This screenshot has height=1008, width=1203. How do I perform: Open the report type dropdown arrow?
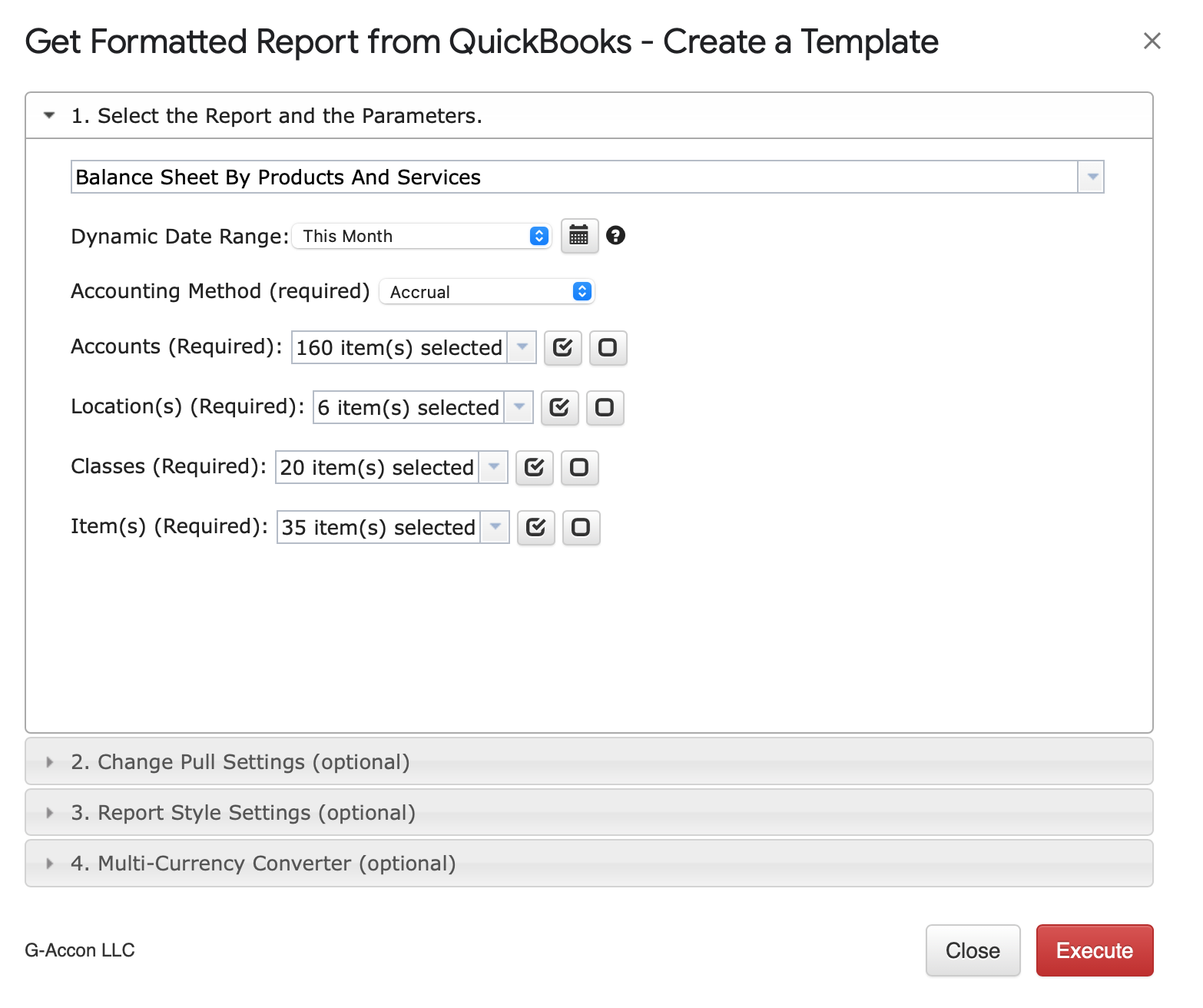[1092, 177]
